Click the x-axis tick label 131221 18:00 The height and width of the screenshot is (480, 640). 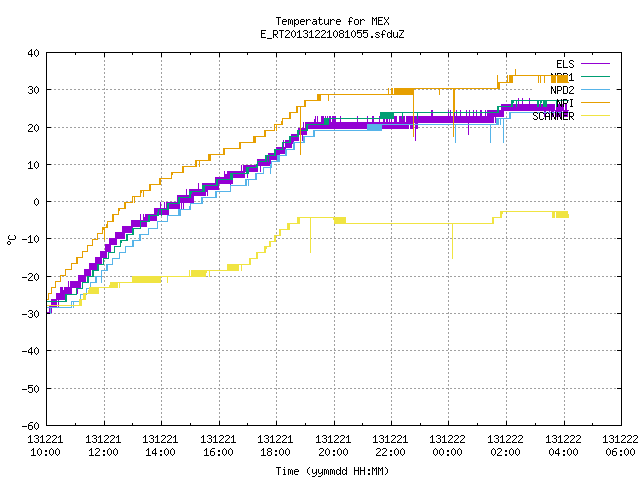pyautogui.click(x=276, y=446)
